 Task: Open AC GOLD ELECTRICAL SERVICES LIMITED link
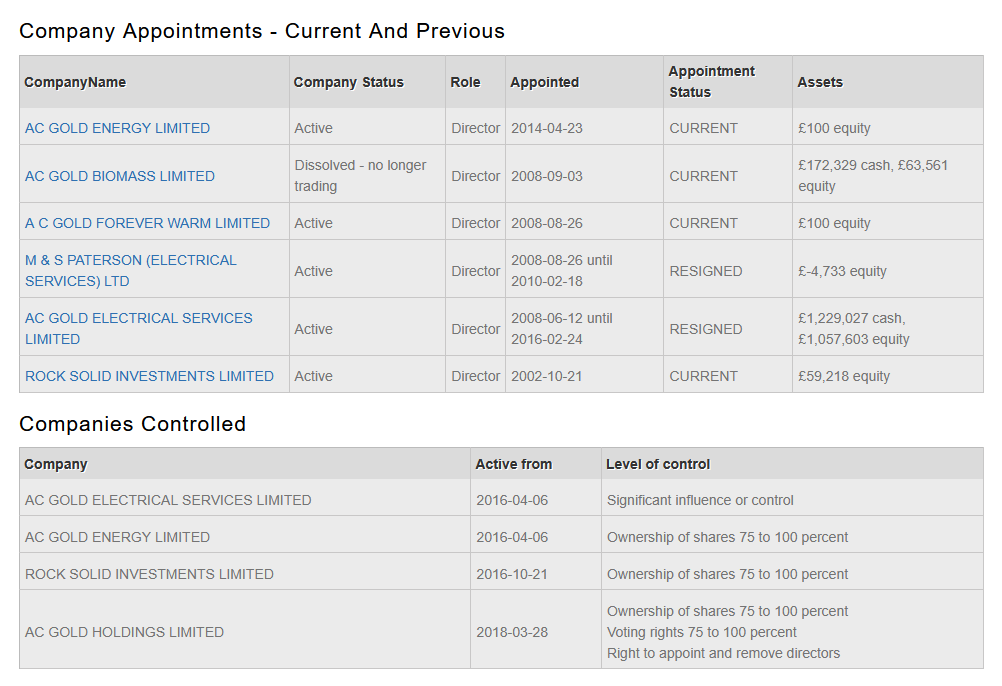tap(138, 328)
